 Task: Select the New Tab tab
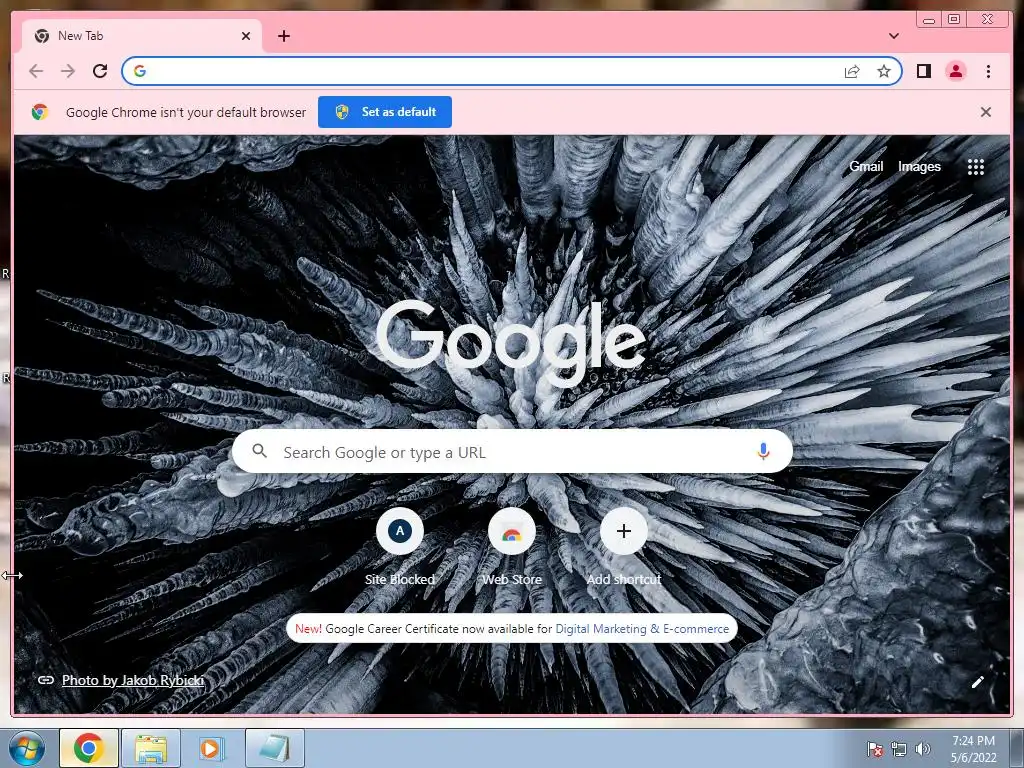[142, 36]
